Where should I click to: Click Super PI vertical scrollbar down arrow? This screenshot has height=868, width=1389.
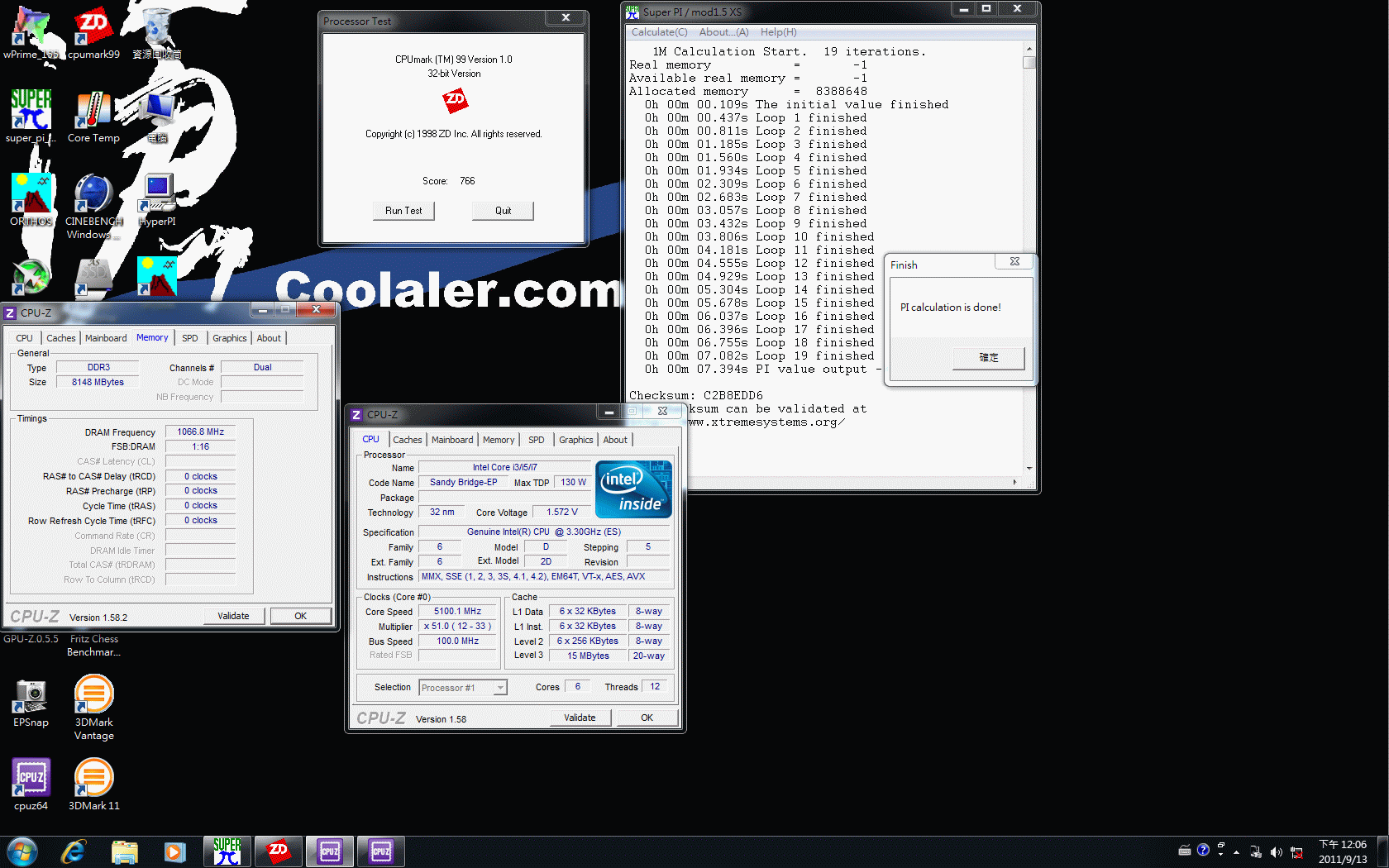[x=1029, y=469]
